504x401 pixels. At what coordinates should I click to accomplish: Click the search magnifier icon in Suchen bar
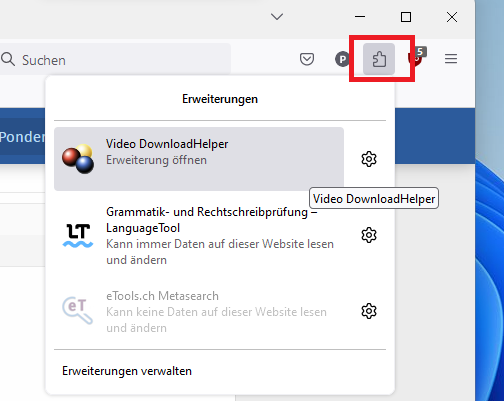click(x=8, y=59)
